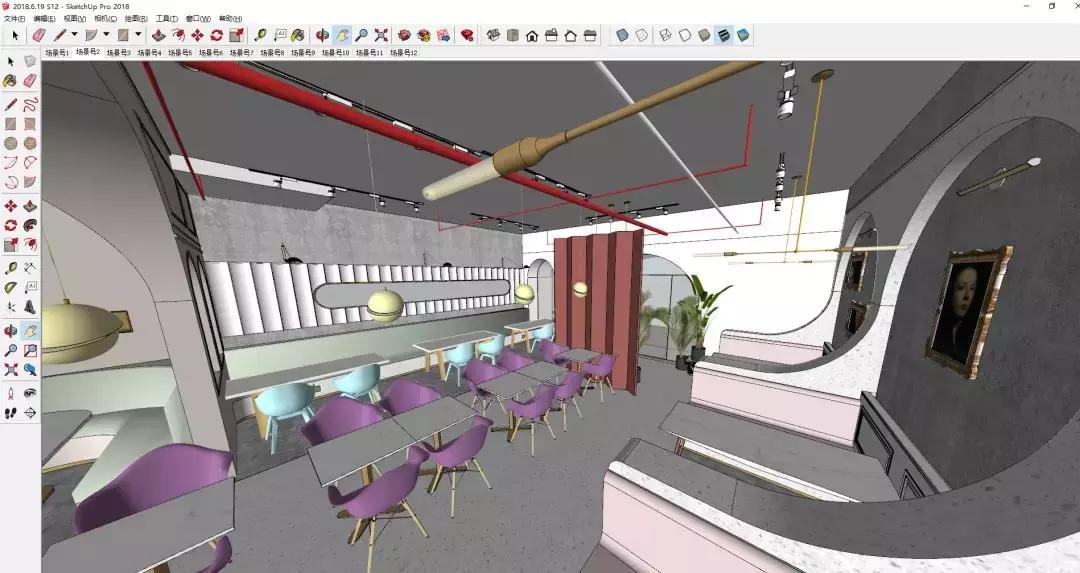Activate the Orbit tool in top toolbar

(x=323, y=35)
